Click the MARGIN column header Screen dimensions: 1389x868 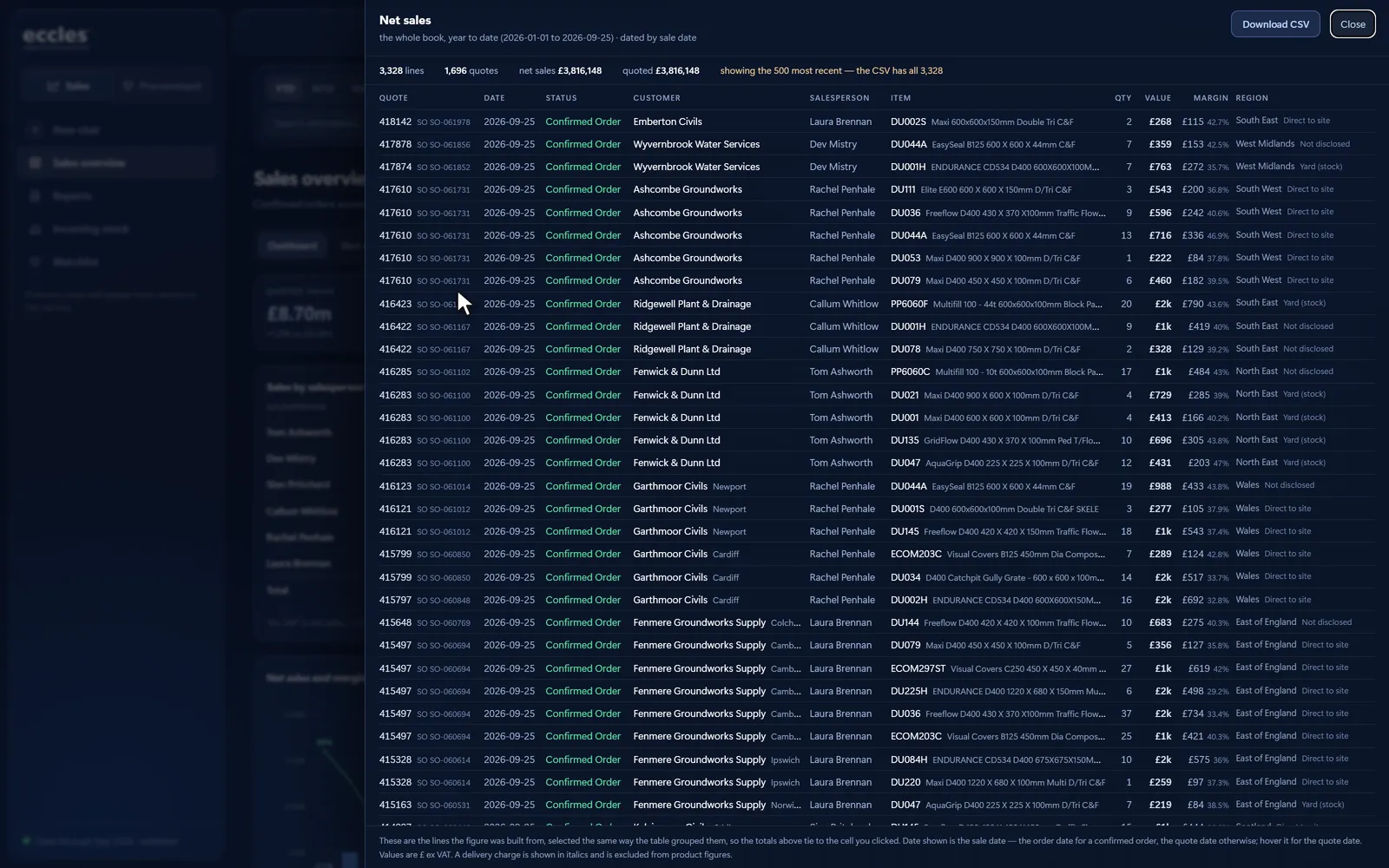click(1210, 98)
